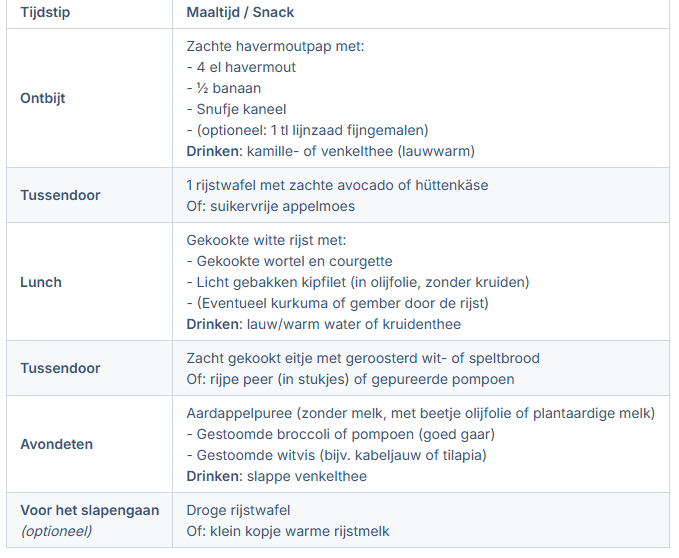Click the first Tussendoor row label
679x558 pixels.
coord(60,195)
